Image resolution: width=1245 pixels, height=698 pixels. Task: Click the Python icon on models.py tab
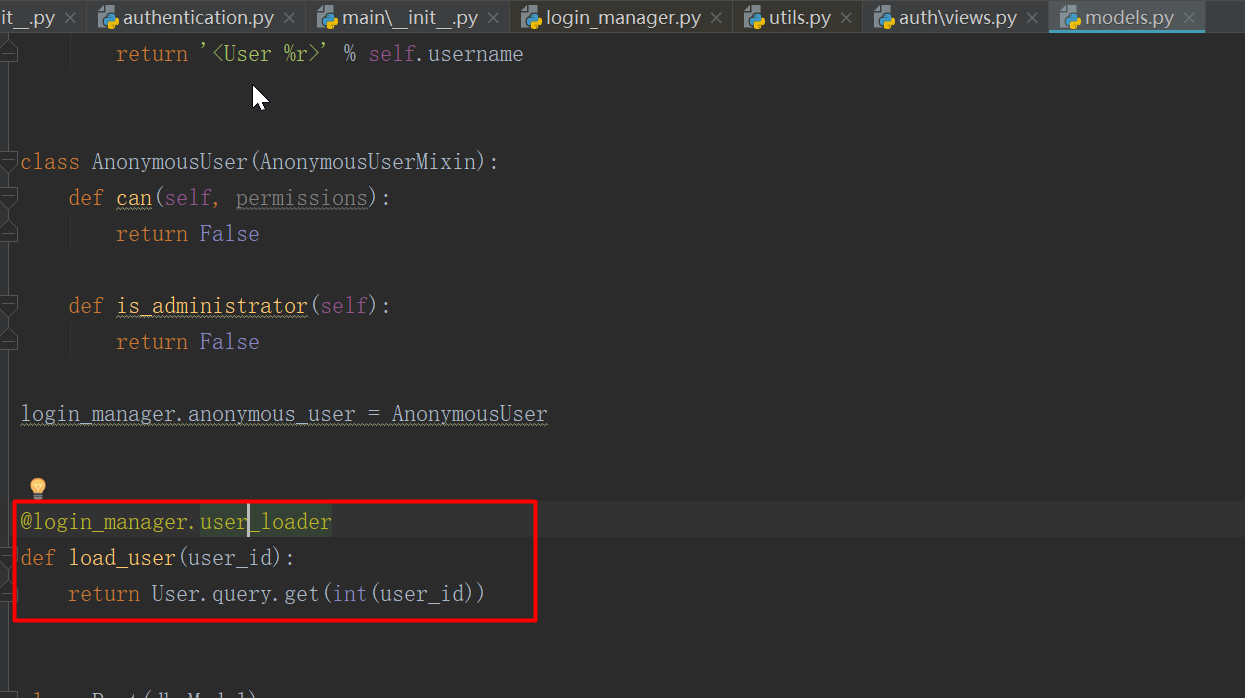pyautogui.click(x=1073, y=17)
